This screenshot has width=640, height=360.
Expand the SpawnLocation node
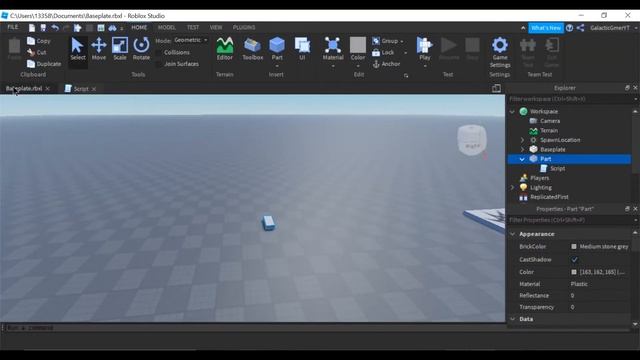coord(522,140)
